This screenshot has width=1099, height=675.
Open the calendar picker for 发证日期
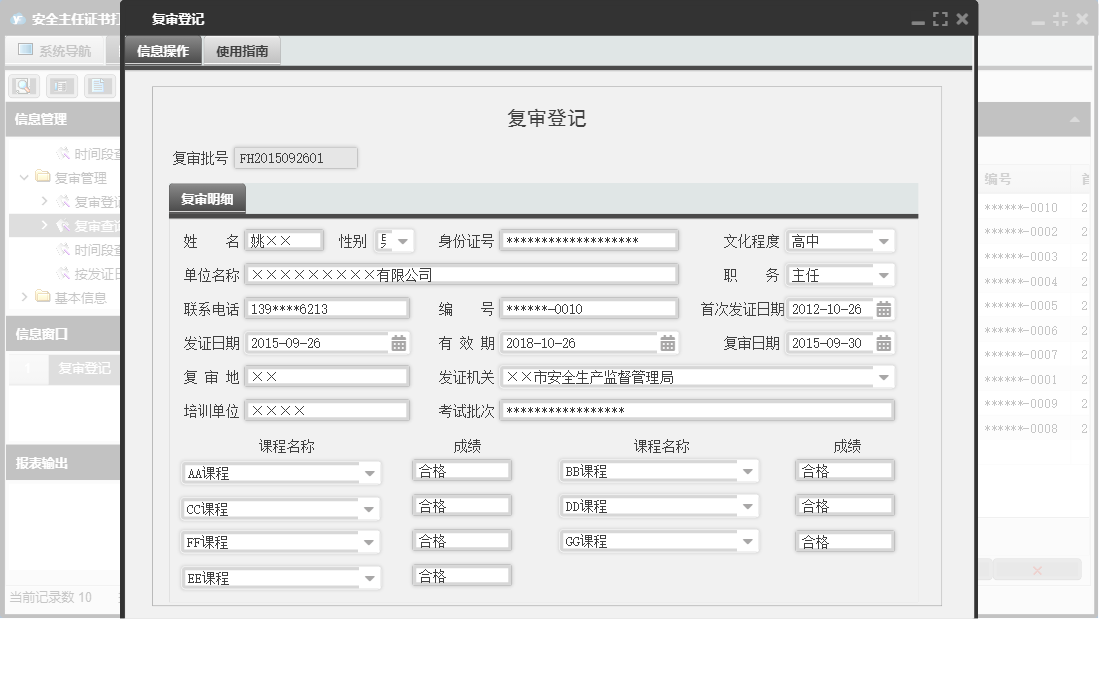click(x=397, y=343)
